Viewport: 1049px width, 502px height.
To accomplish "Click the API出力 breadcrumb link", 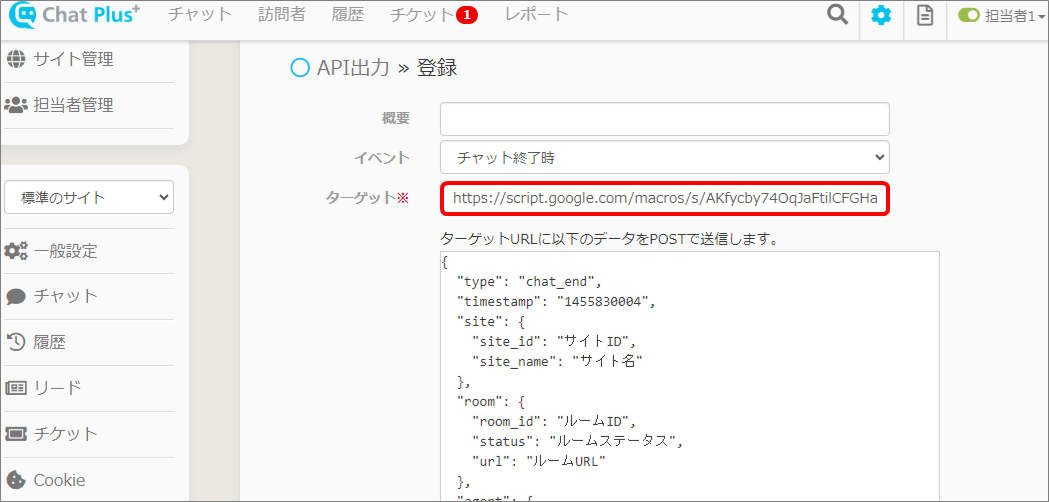I will coord(354,68).
